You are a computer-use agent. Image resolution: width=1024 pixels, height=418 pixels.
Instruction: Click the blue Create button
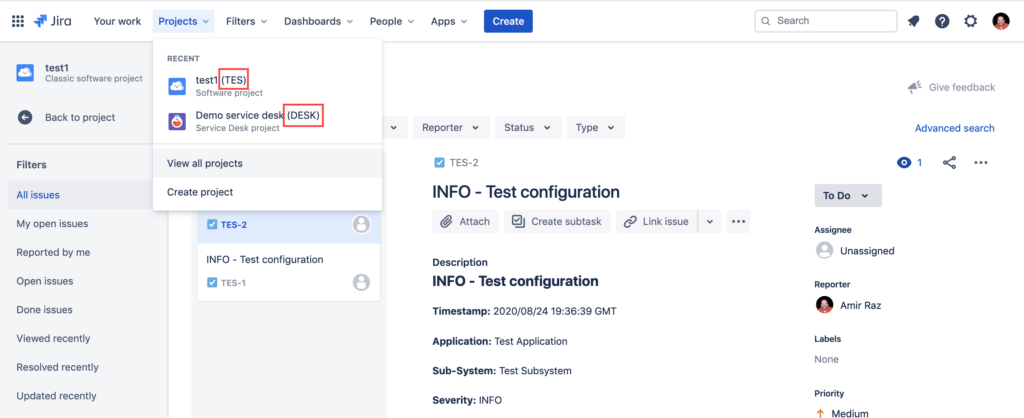[508, 21]
